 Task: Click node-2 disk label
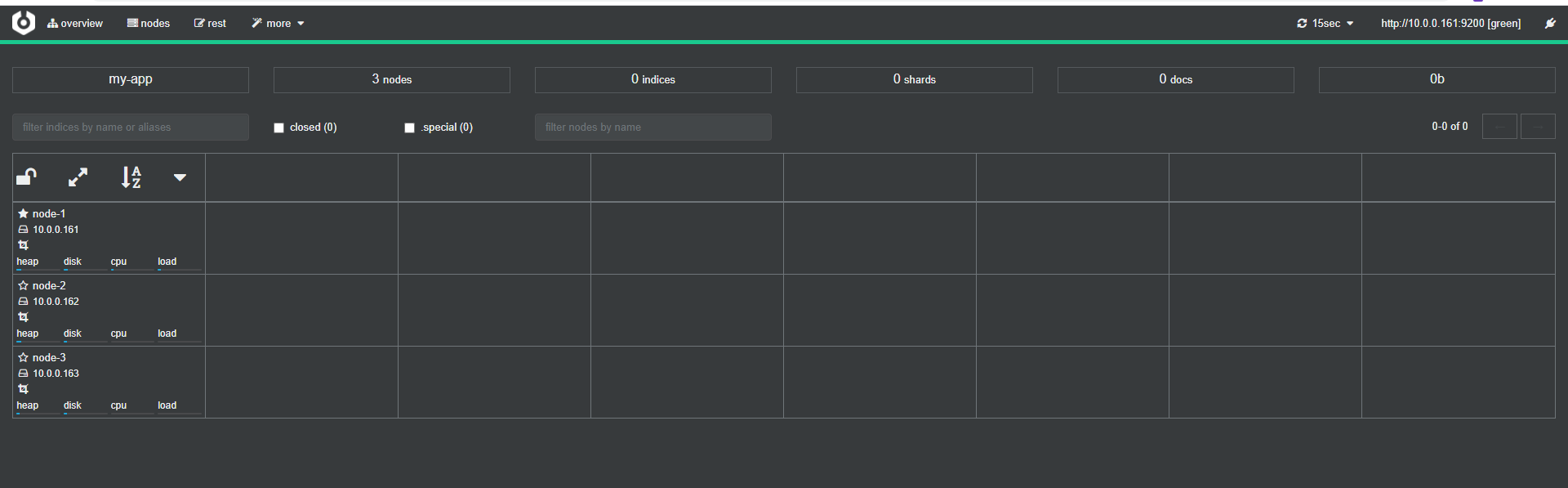73,334
